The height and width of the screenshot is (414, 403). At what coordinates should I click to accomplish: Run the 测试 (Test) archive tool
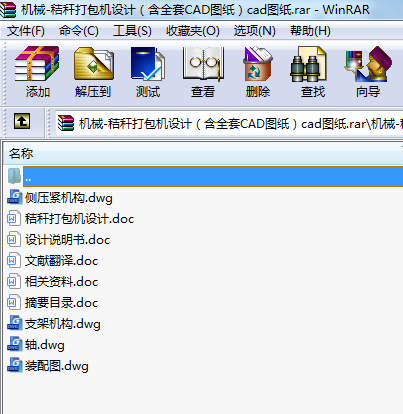(148, 72)
